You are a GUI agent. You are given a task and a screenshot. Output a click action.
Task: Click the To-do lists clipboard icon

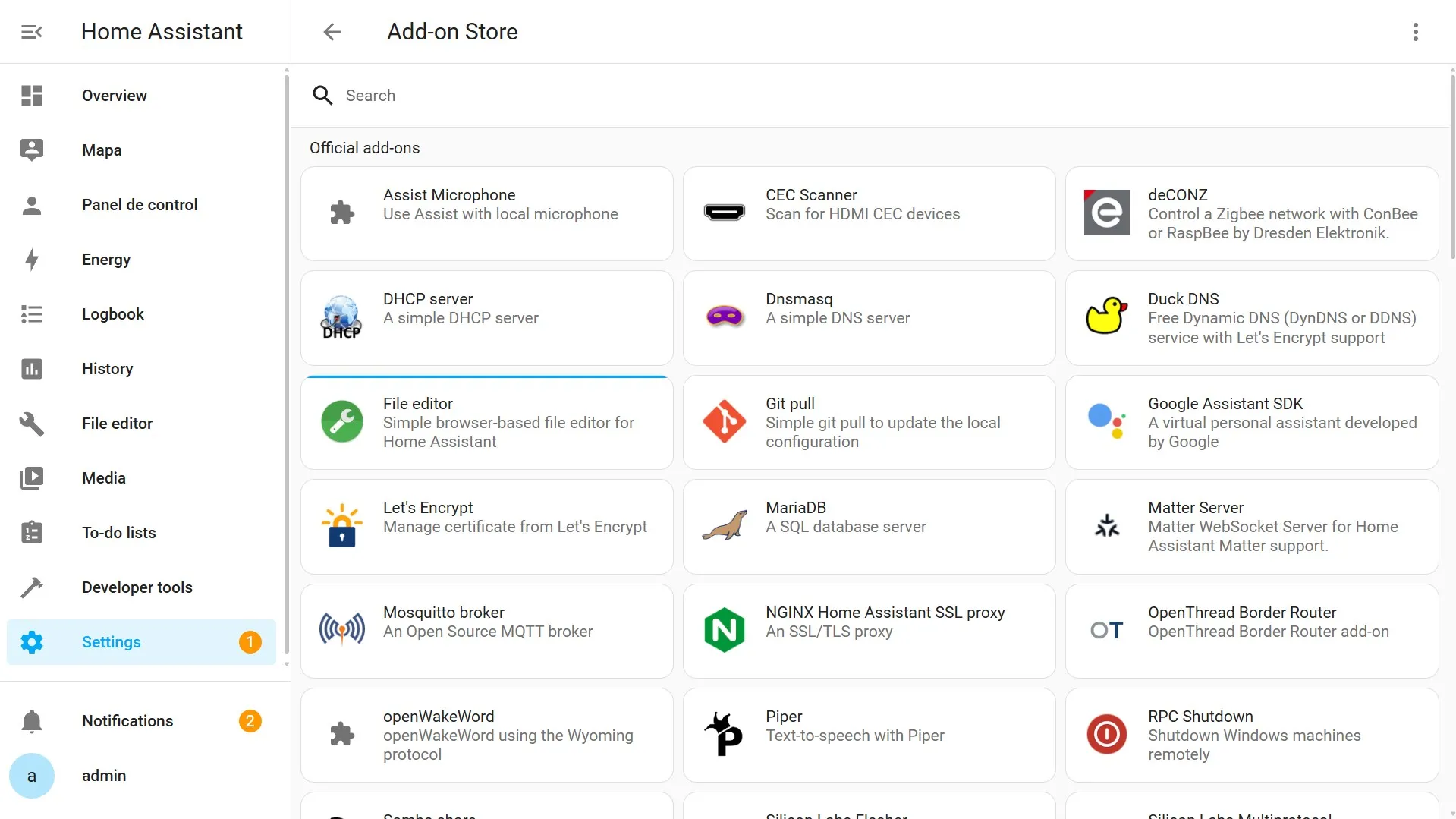tap(32, 533)
